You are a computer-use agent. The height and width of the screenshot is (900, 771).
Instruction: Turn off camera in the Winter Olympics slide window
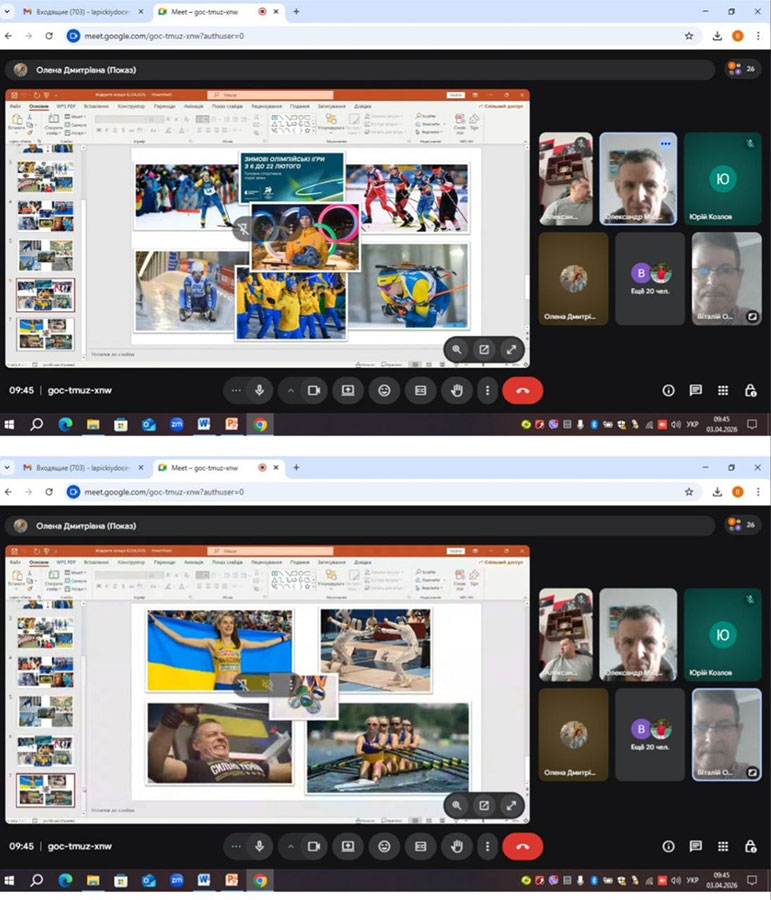click(313, 390)
